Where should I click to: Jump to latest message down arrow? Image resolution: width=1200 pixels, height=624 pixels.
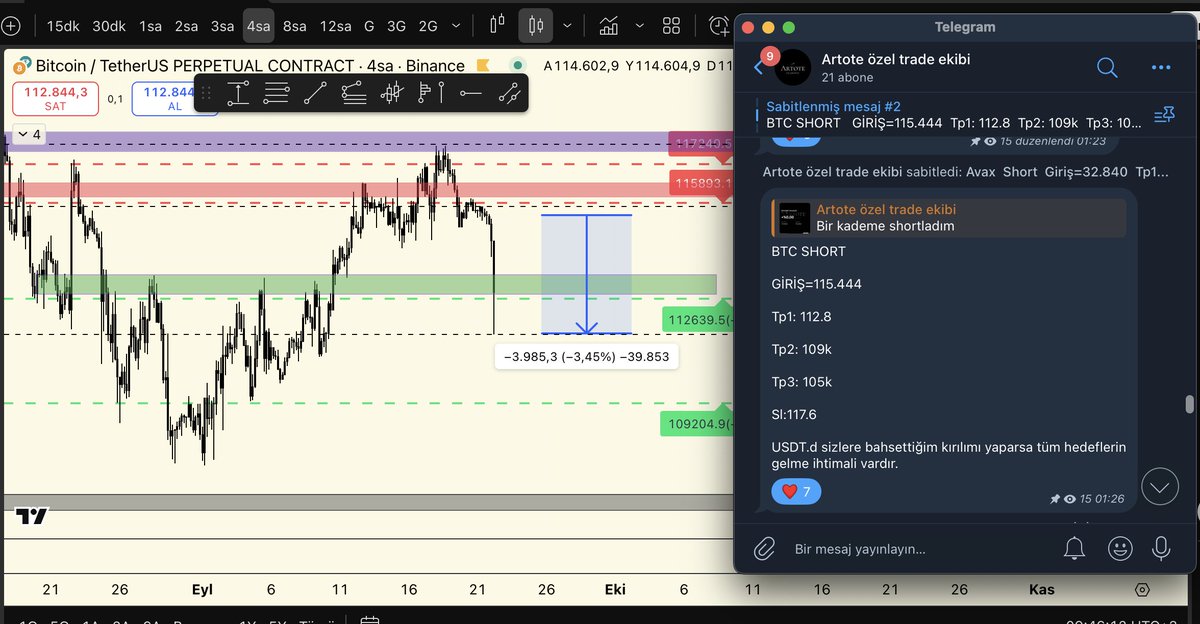(1160, 487)
